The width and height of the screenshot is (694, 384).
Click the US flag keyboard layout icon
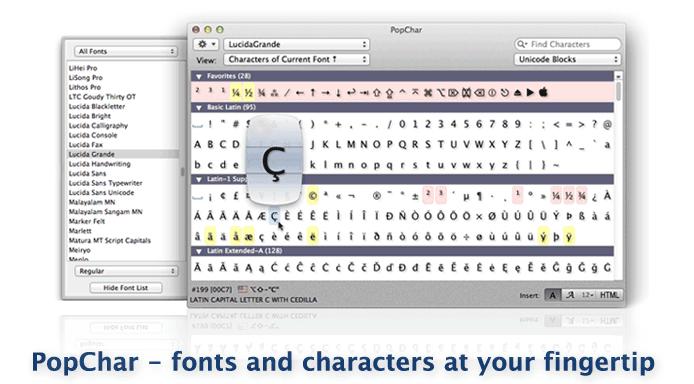click(x=242, y=289)
